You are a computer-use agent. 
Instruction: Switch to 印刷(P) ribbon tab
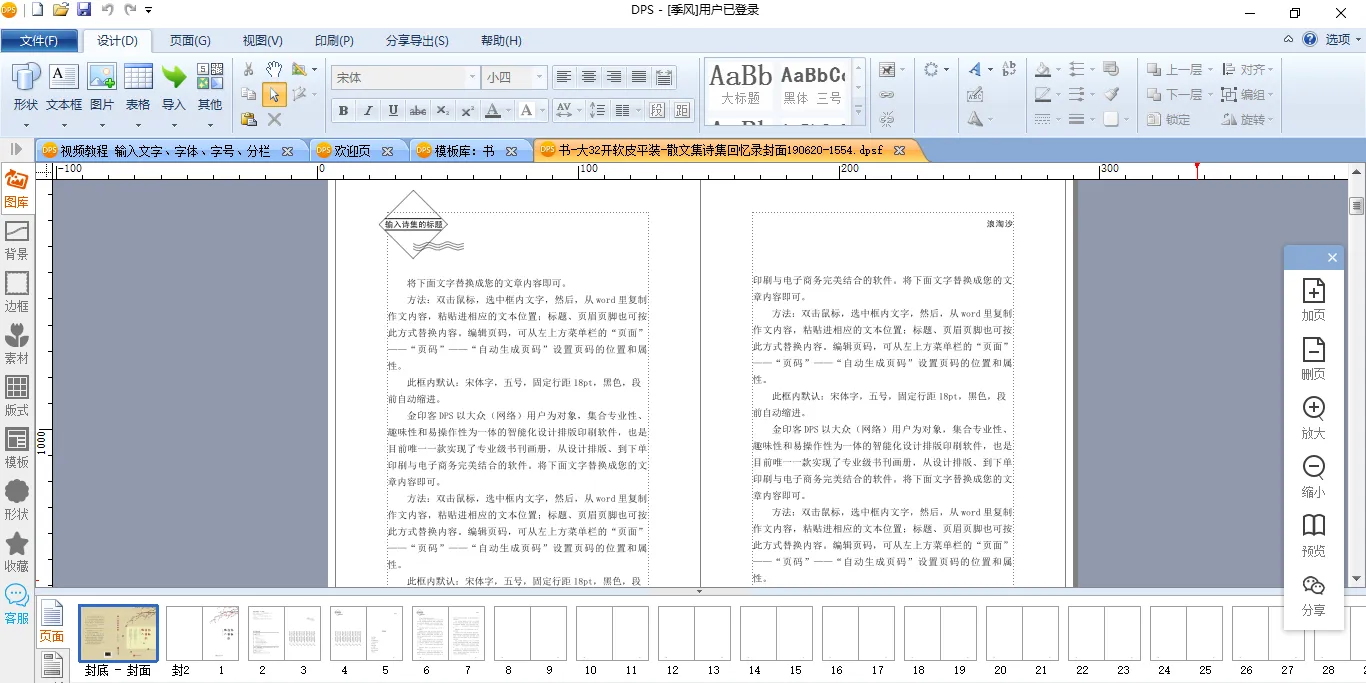click(334, 41)
